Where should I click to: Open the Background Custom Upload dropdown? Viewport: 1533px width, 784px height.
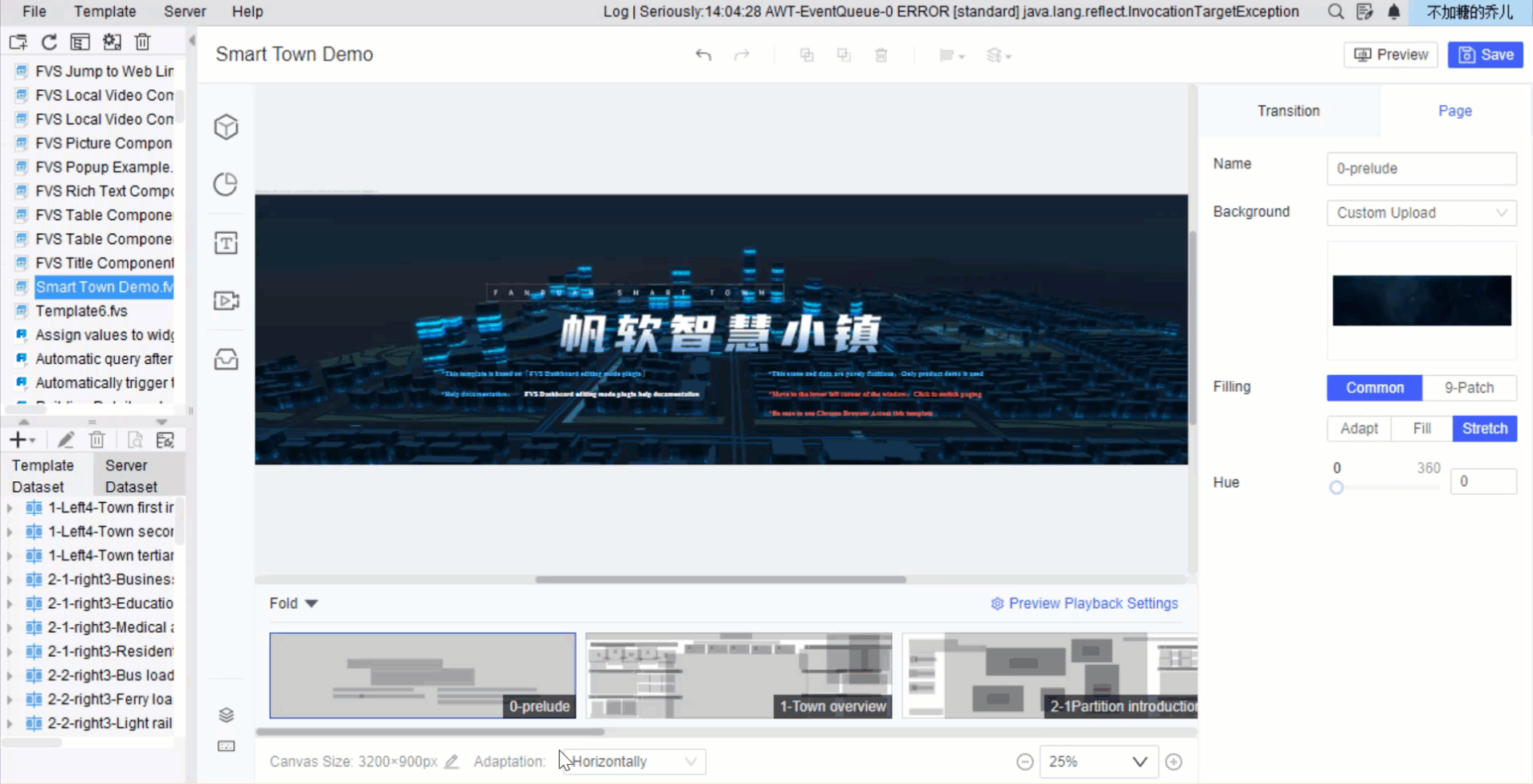1421,213
